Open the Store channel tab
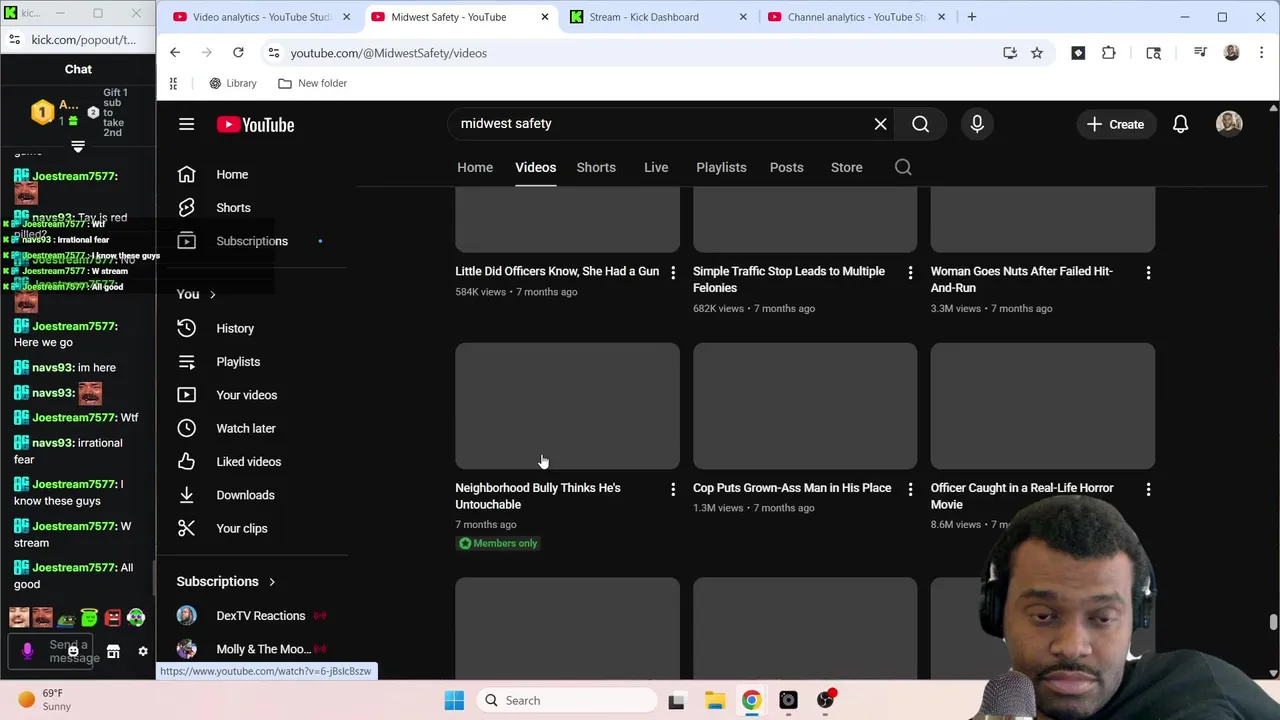 [x=846, y=167]
